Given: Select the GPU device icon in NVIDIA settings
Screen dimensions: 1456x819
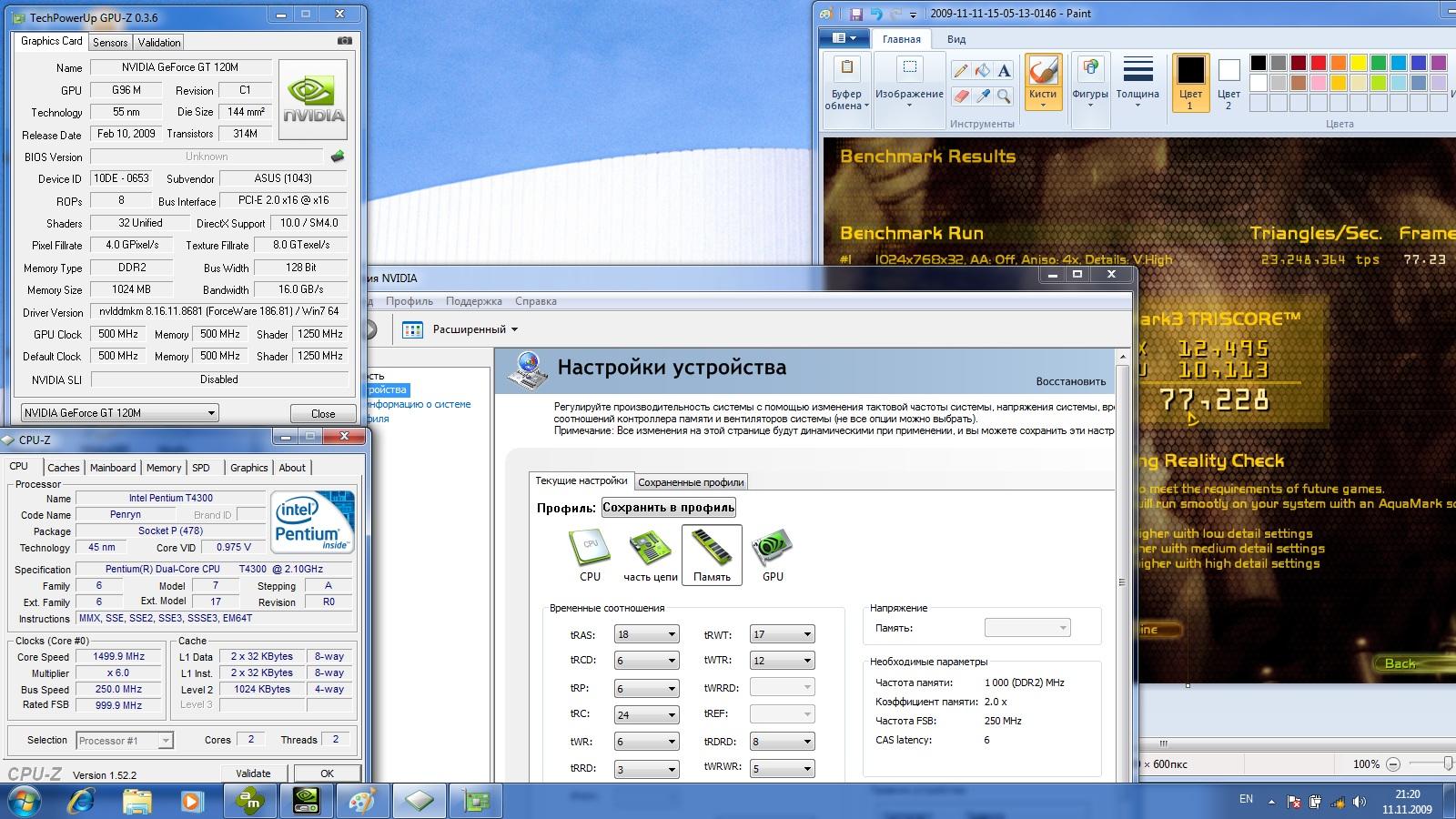Looking at the screenshot, I should coord(773,555).
